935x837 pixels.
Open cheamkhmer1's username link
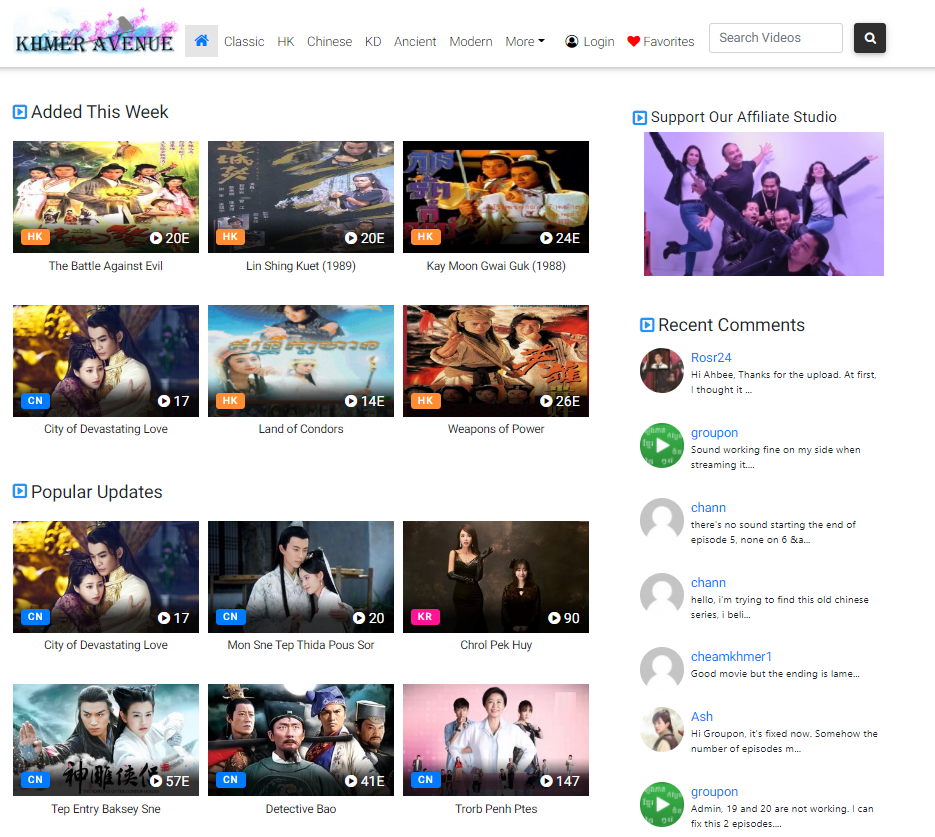click(731, 656)
